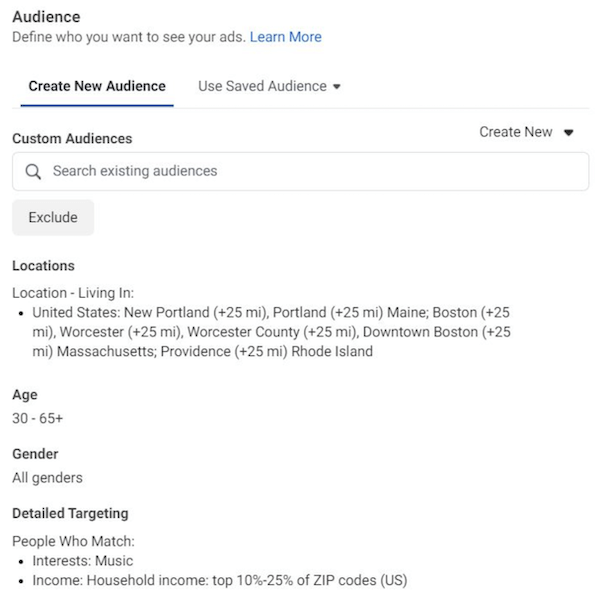Select the All genders value
600x590 pixels.
tap(47, 478)
